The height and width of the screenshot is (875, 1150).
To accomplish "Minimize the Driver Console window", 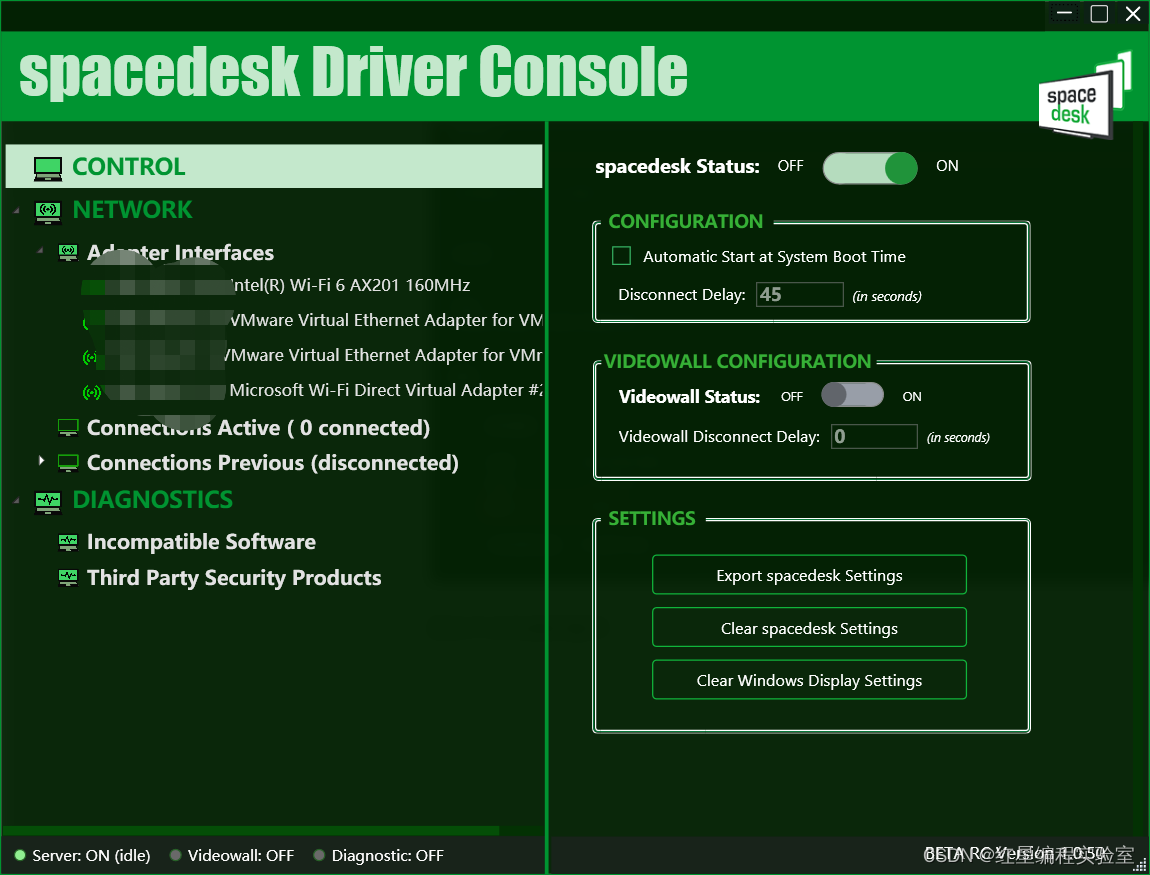I will click(1065, 14).
